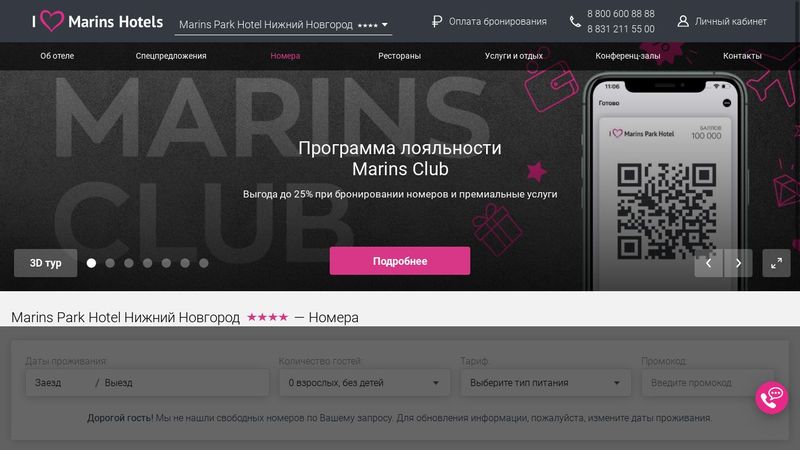Open the pink callback chat bubble

[772, 398]
